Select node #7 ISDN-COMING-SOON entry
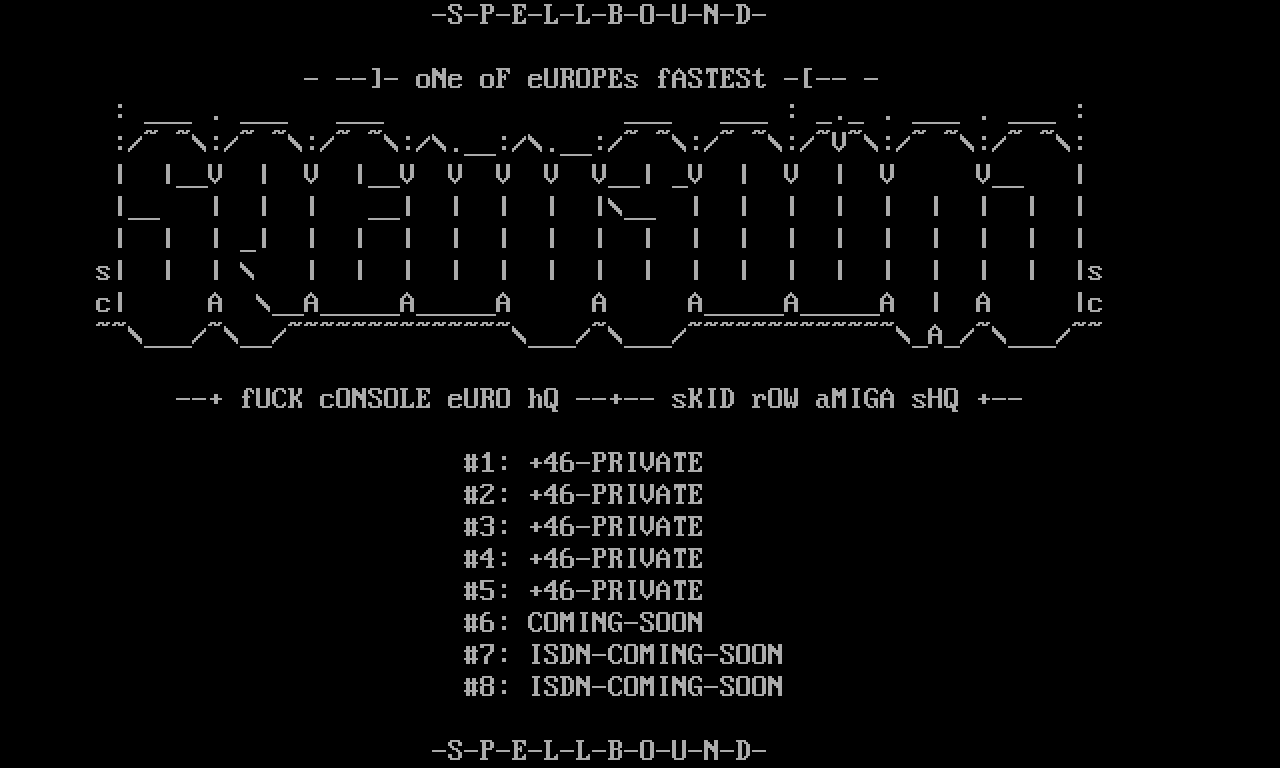 (x=623, y=655)
